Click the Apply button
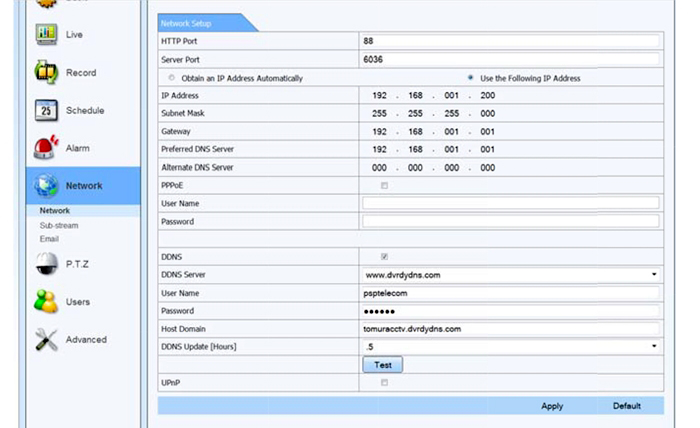The image size is (700, 428). coord(552,406)
